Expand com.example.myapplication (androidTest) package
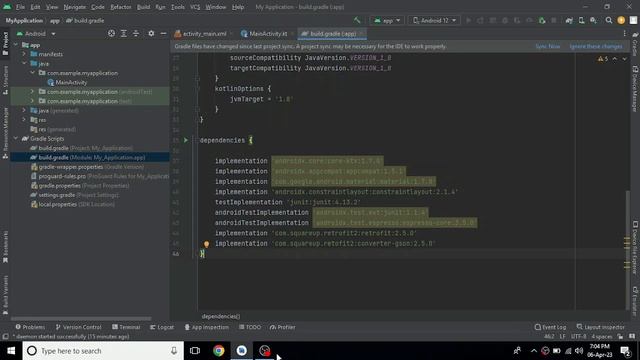This screenshot has width=640, height=360. click(33, 91)
